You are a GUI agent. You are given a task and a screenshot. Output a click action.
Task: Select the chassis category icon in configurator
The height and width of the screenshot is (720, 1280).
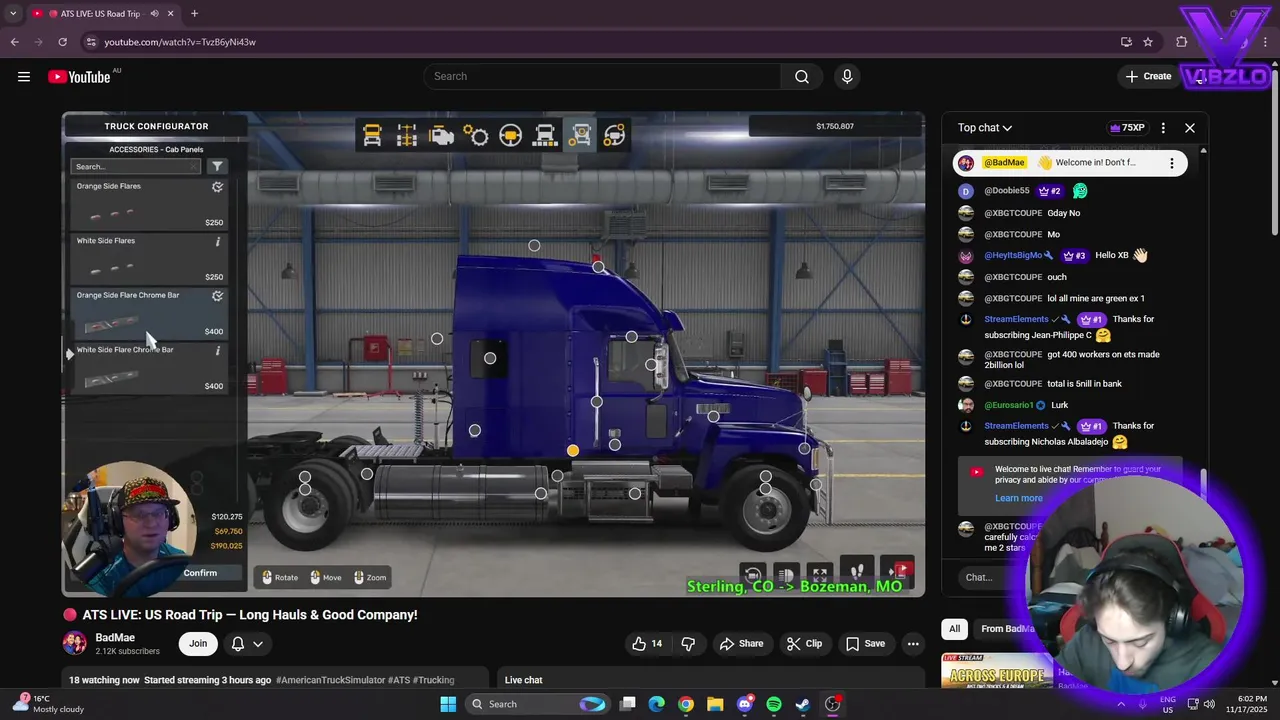click(x=407, y=135)
